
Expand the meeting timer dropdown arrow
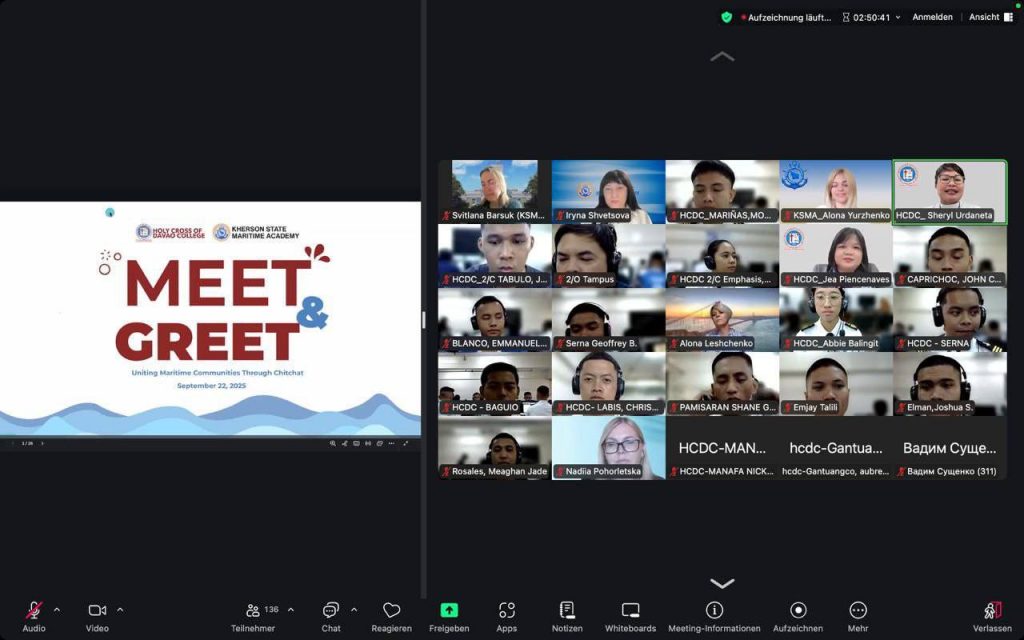(x=897, y=18)
